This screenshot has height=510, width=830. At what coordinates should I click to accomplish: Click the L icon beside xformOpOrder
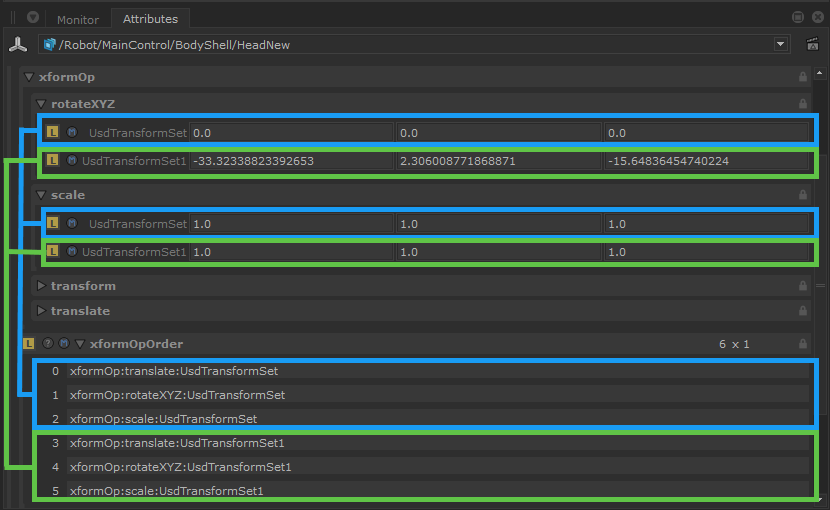(29, 343)
